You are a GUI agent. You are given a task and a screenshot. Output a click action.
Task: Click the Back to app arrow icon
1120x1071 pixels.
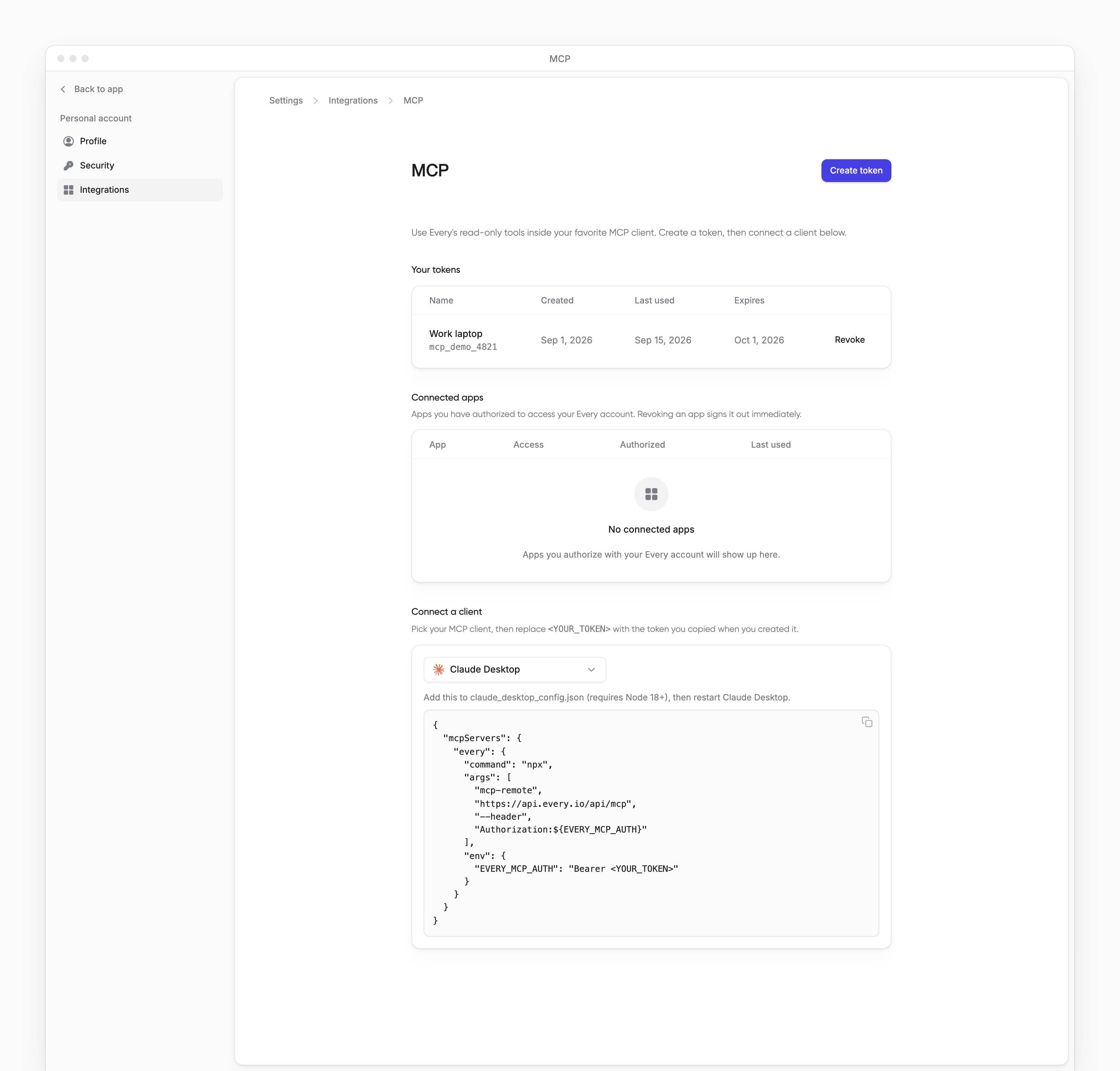tap(63, 89)
